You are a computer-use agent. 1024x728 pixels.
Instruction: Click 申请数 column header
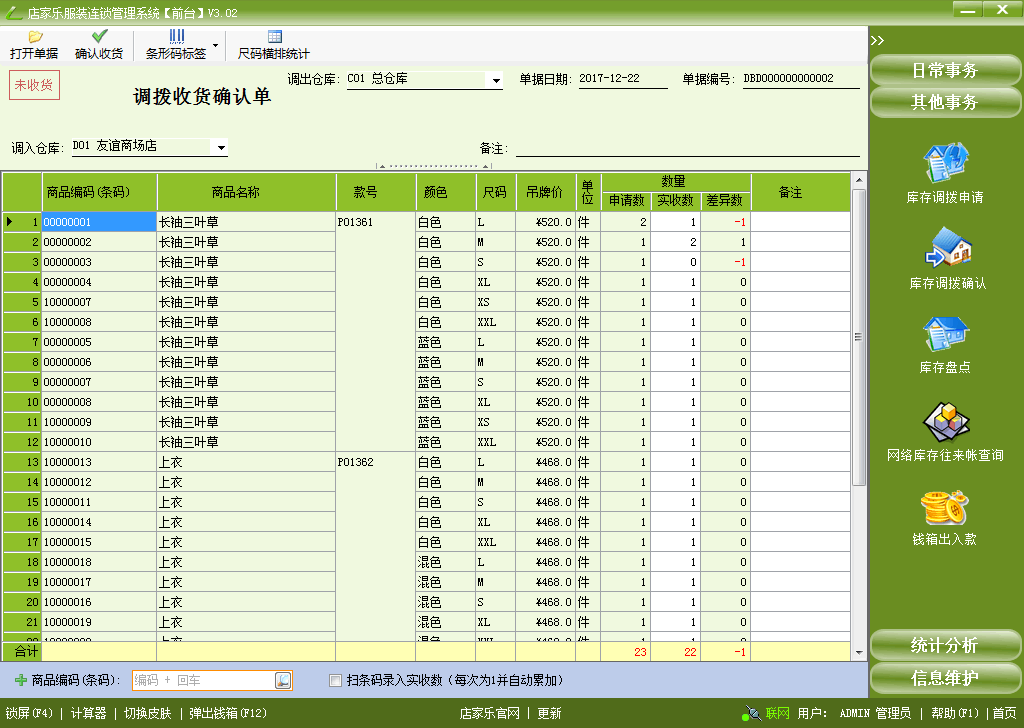(626, 200)
